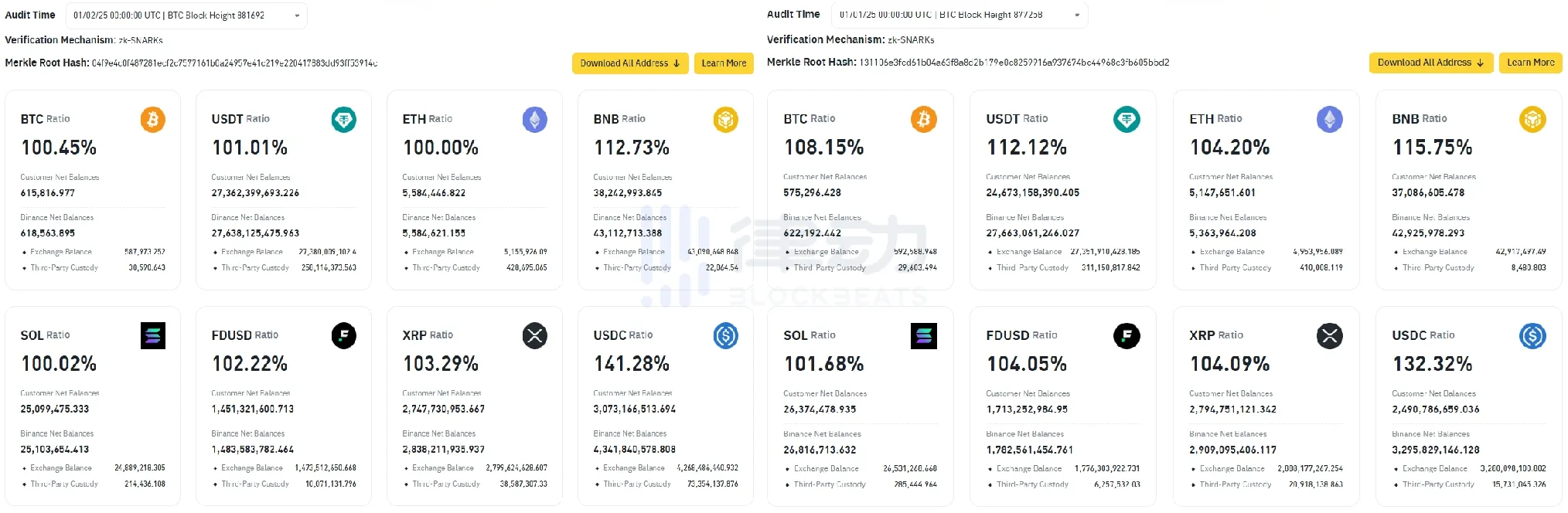Click the left Merkle Root Hash value
The width and height of the screenshot is (1568, 513).
pos(234,63)
